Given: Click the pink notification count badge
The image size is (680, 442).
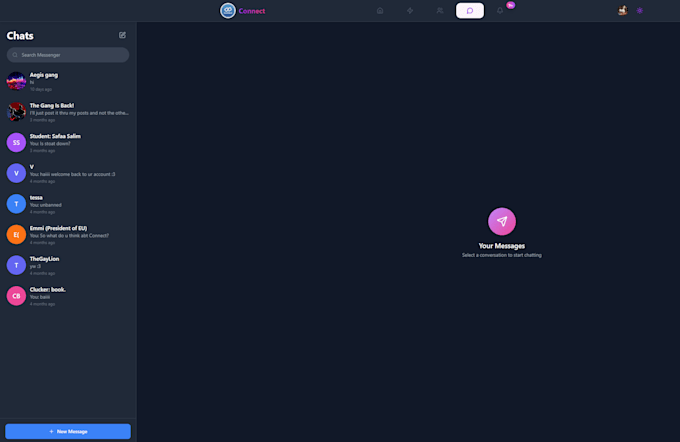Looking at the screenshot, I should (510, 5).
